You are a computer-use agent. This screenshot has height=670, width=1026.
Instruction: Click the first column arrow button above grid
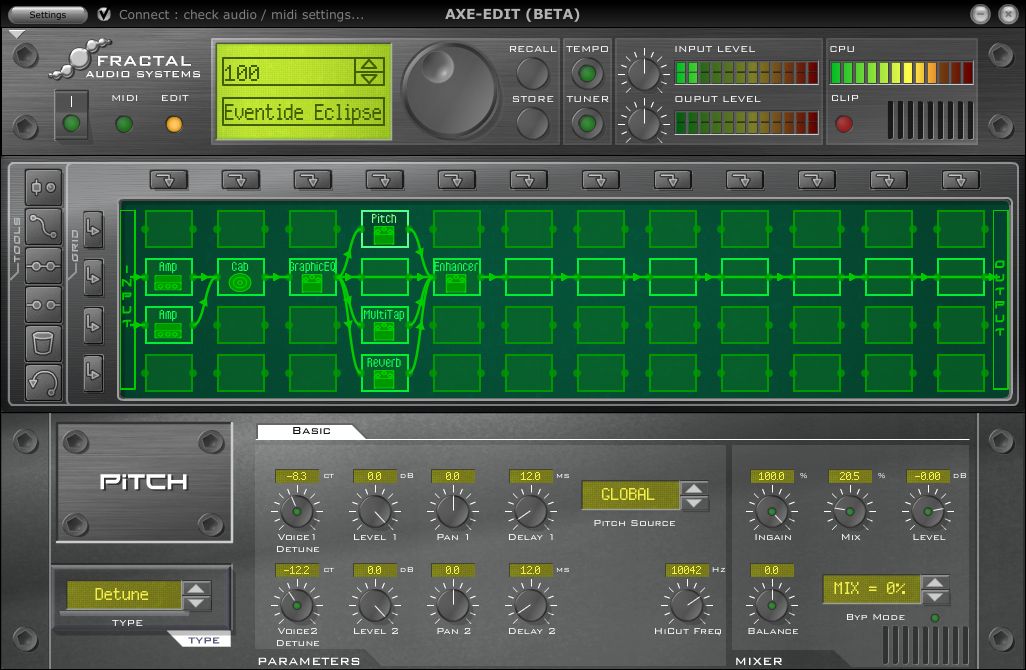(169, 179)
